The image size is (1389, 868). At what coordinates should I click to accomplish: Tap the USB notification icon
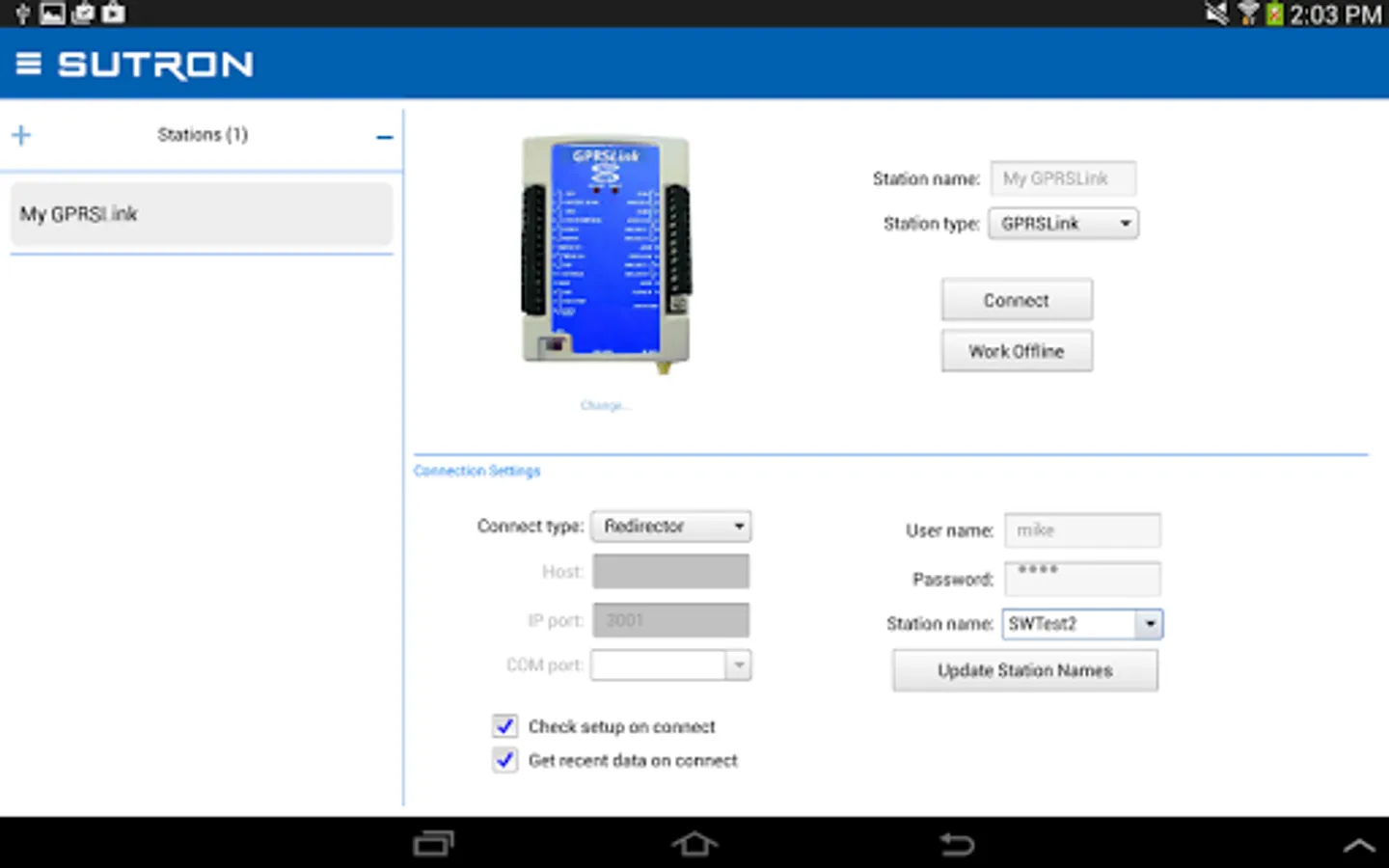(x=22, y=14)
